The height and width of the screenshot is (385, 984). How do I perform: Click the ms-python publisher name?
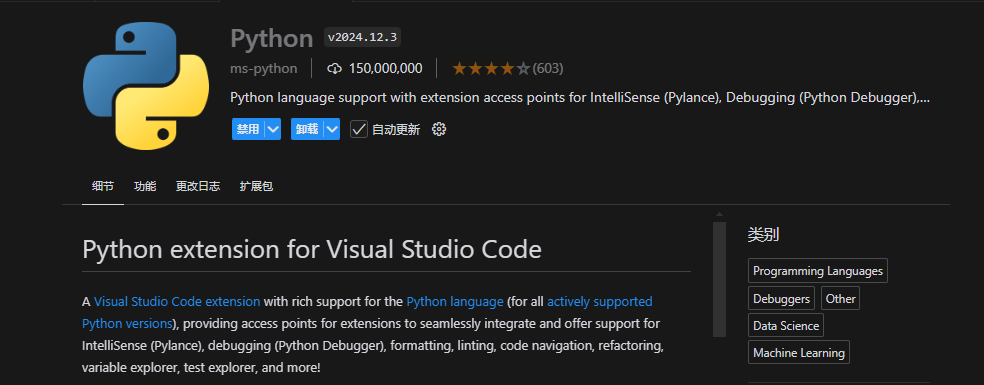tap(264, 68)
